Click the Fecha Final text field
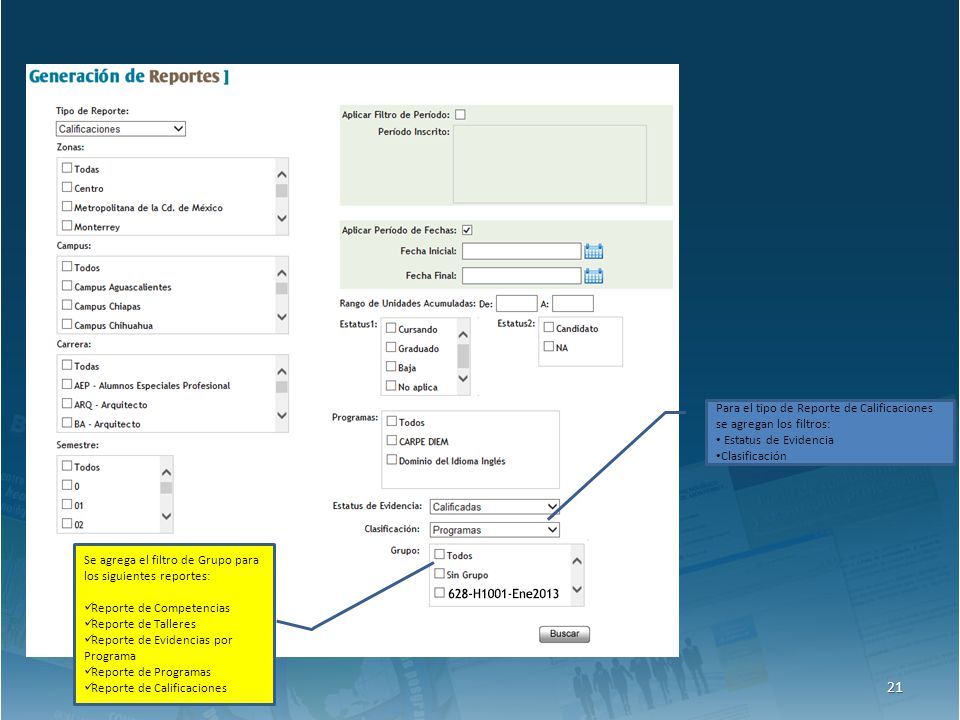This screenshot has height=720, width=960. (x=522, y=276)
